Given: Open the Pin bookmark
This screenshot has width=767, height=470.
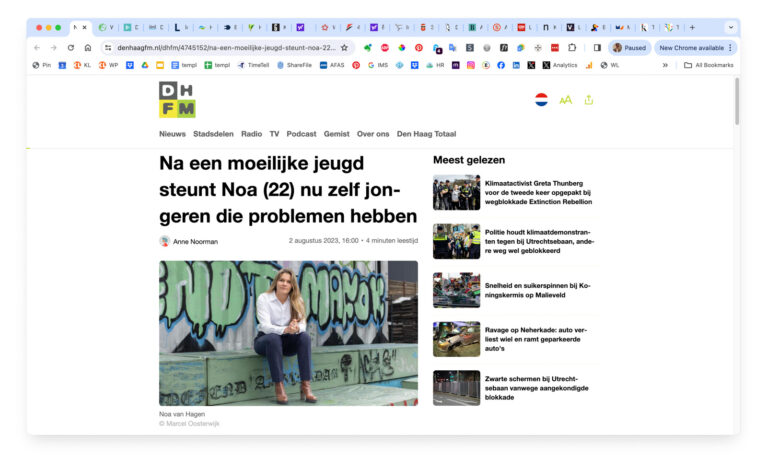Looking at the screenshot, I should 41,65.
